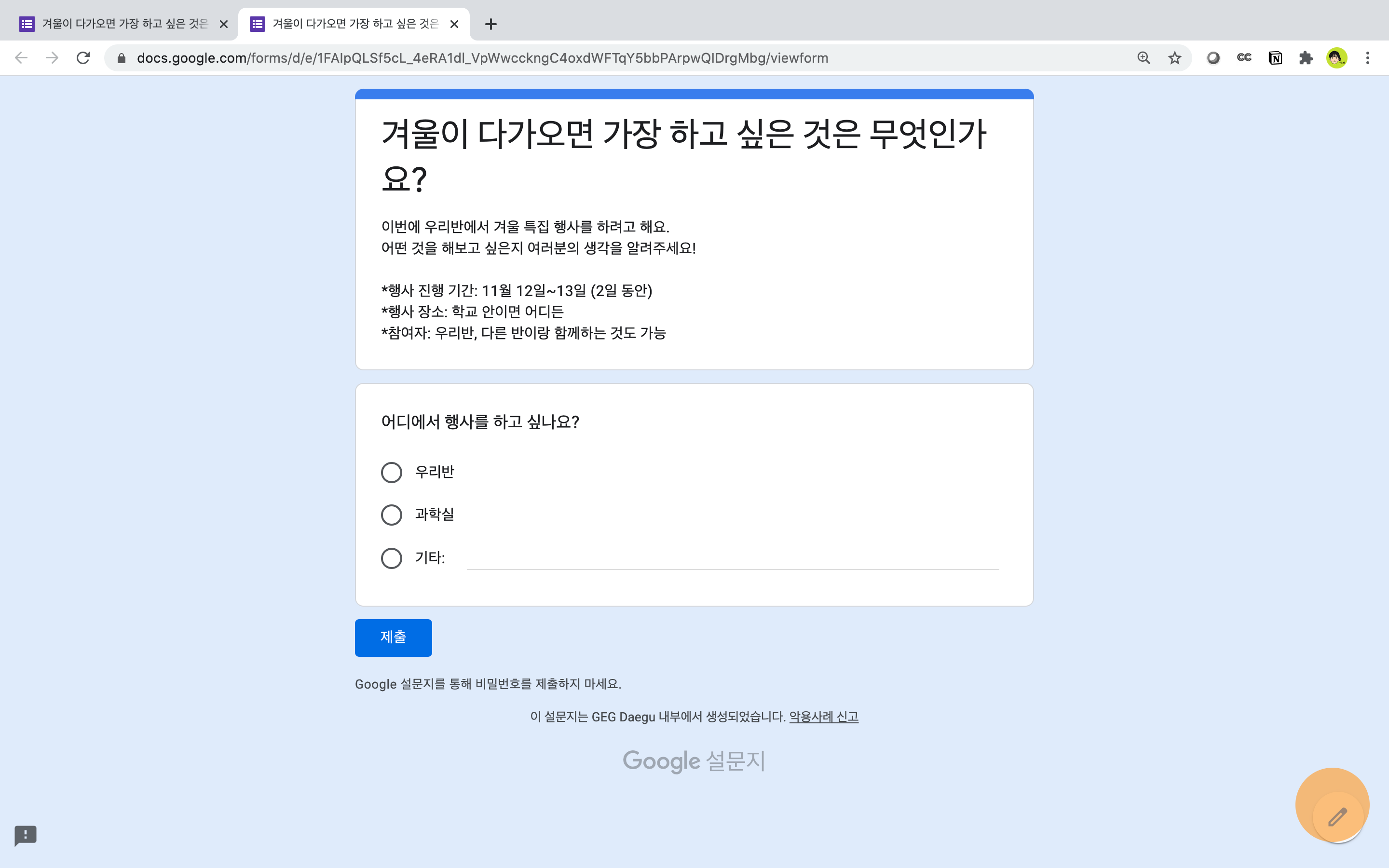The height and width of the screenshot is (868, 1389).
Task: Bookmark this page with the star icon
Action: coord(1174,58)
